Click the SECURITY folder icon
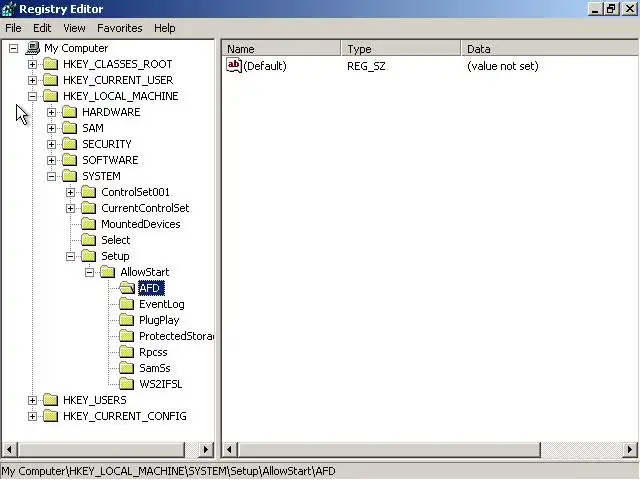Viewport: 640px width, 480px height. click(69, 144)
